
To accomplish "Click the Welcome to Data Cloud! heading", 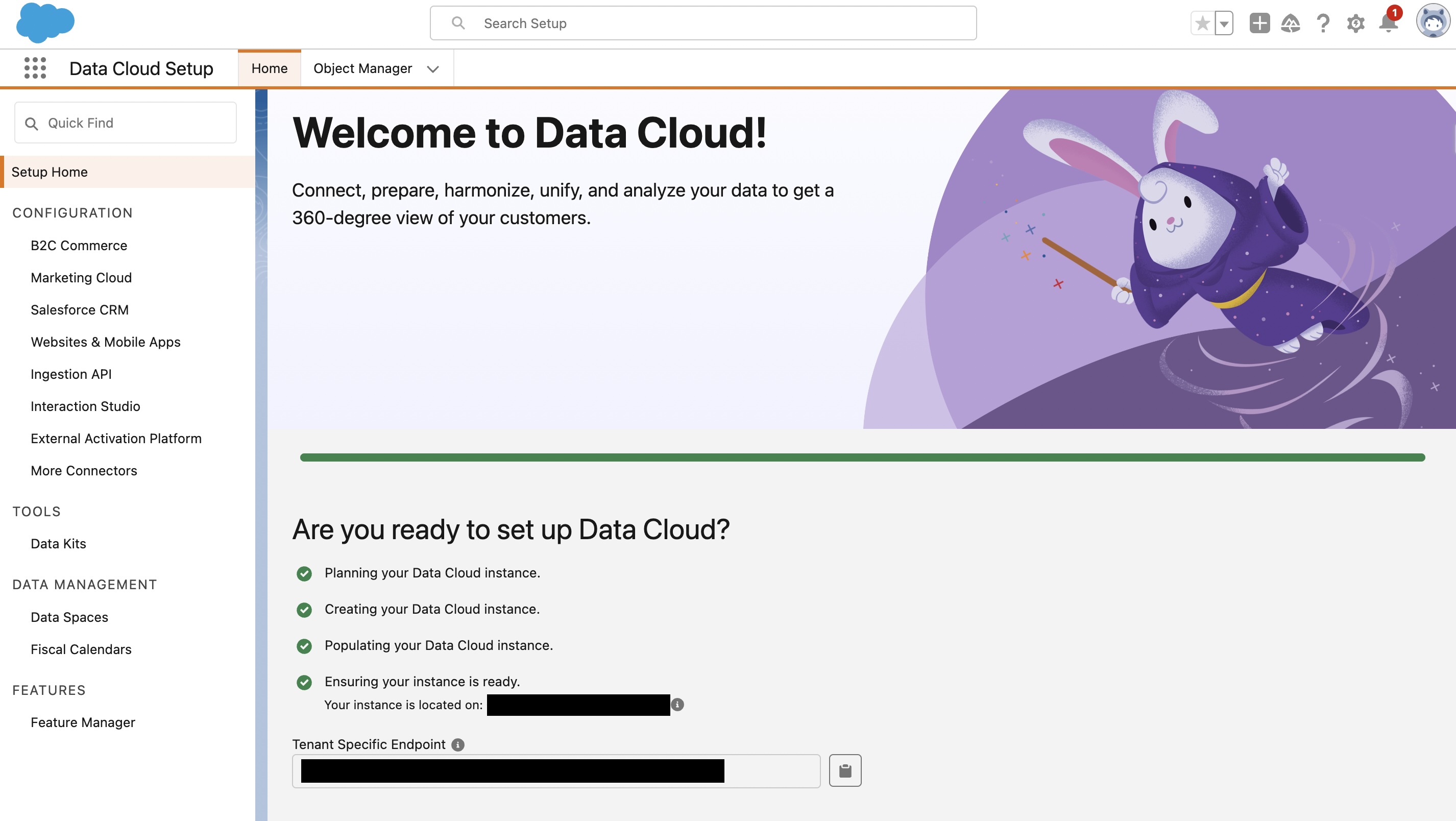I will click(x=529, y=133).
